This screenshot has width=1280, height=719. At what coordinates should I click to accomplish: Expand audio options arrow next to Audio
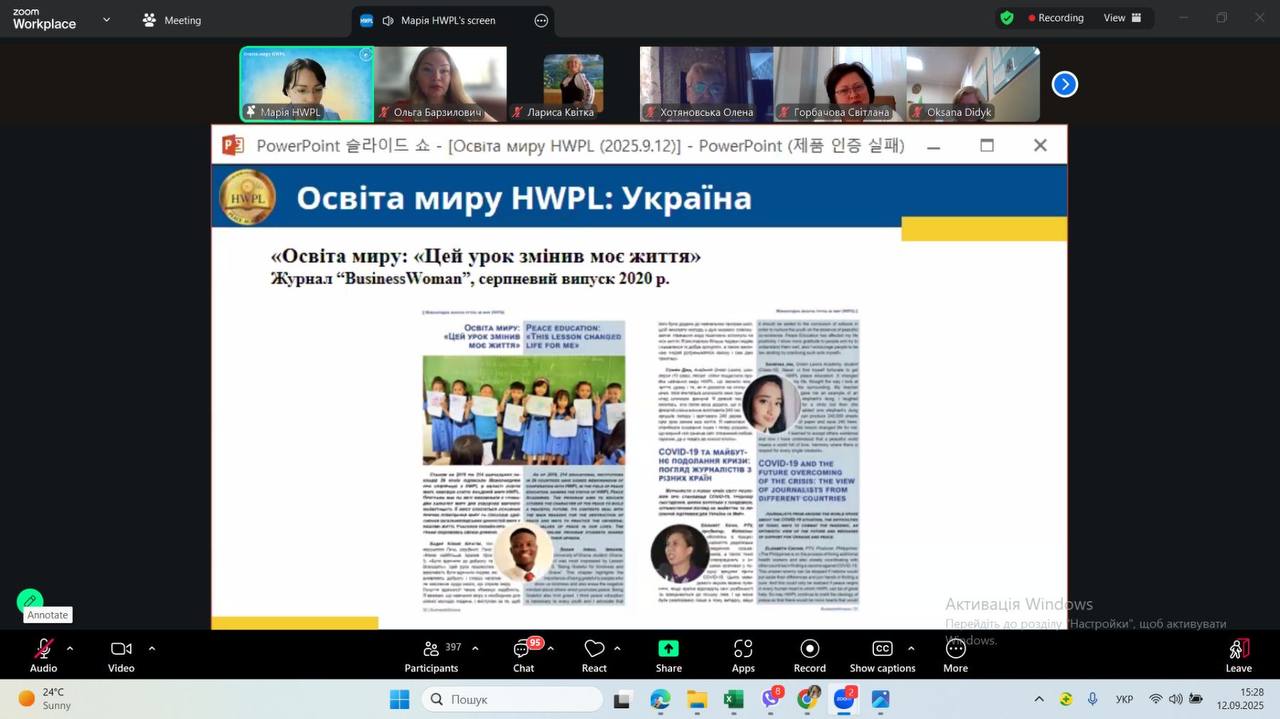coord(70,648)
